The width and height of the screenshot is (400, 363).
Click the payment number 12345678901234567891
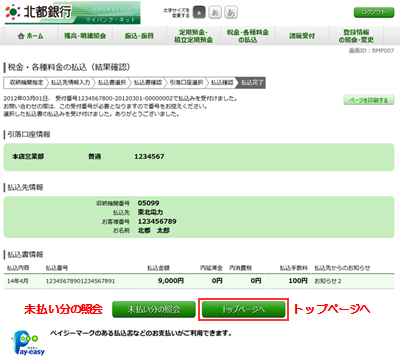click(80, 281)
